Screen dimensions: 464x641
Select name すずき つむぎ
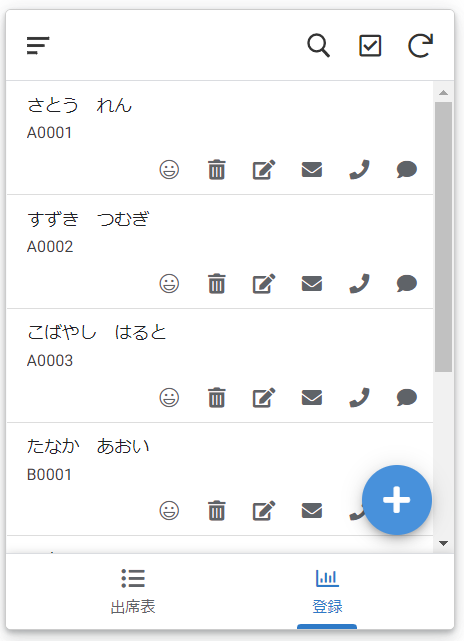coord(88,219)
